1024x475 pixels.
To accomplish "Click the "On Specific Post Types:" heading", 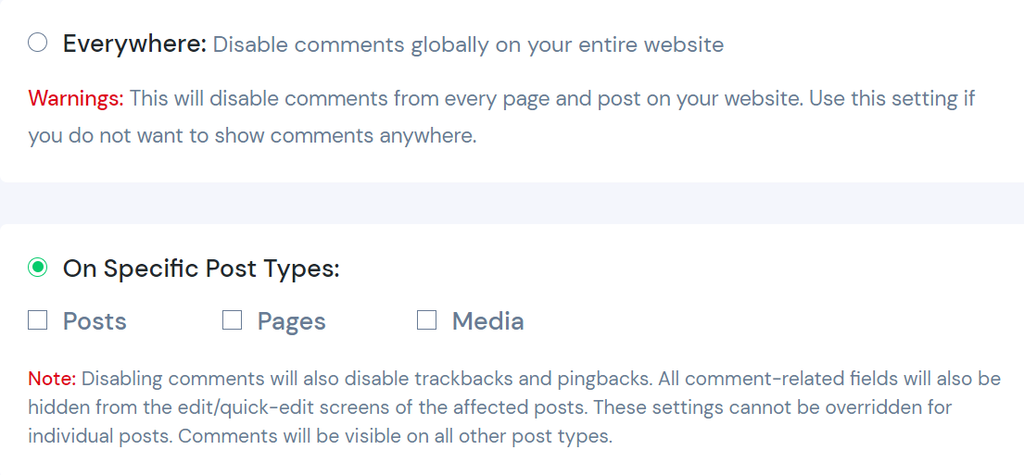I will [201, 269].
